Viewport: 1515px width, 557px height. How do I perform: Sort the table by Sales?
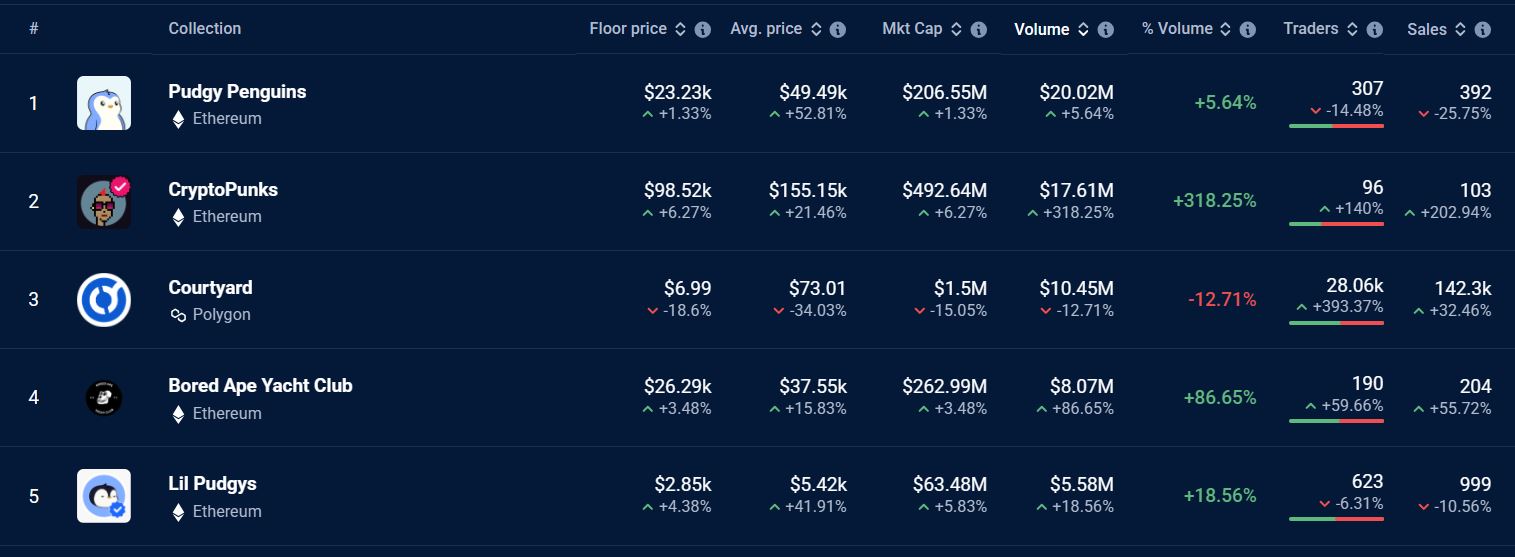1460,30
